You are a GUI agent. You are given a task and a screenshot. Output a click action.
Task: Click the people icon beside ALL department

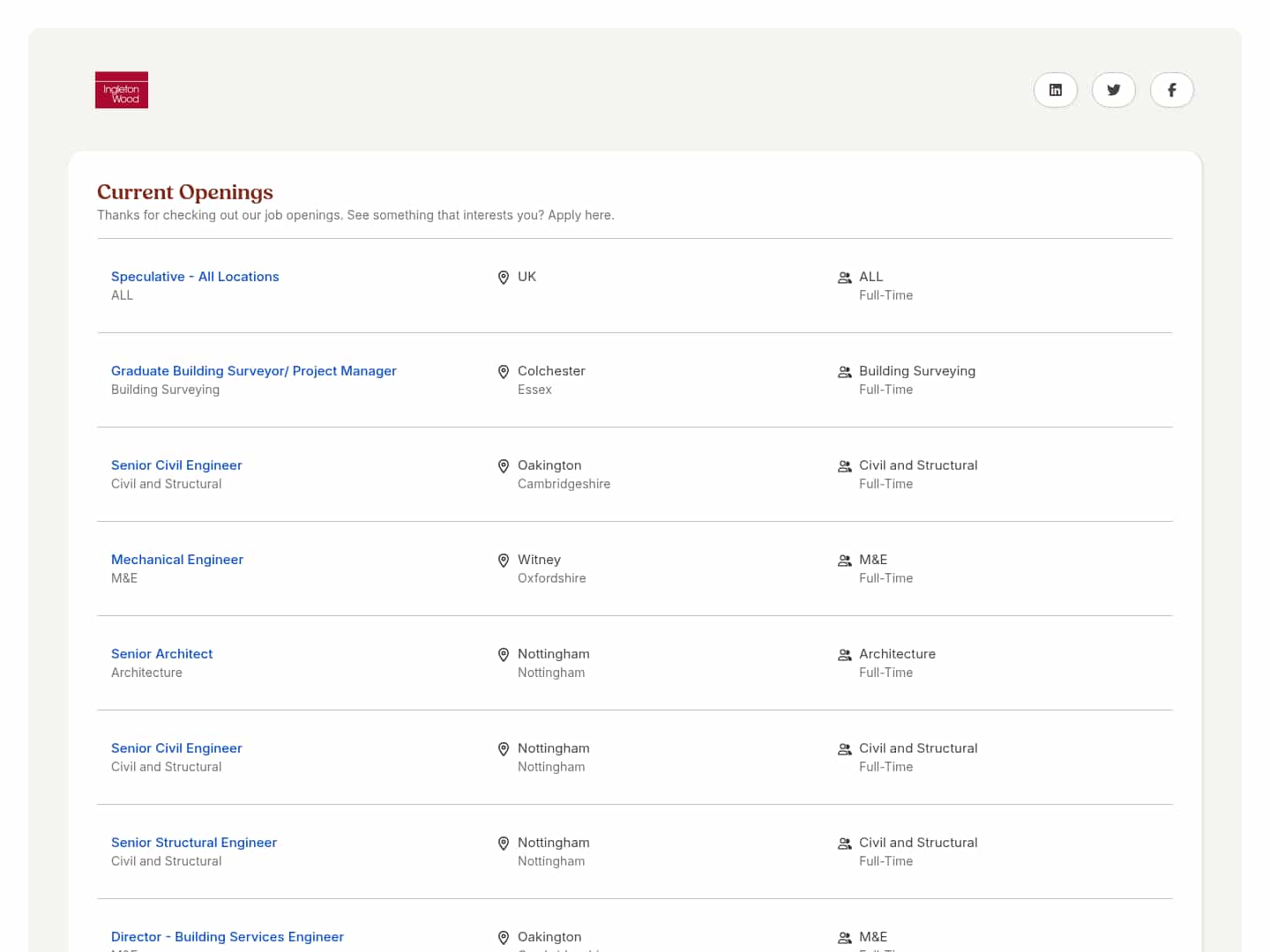click(844, 278)
